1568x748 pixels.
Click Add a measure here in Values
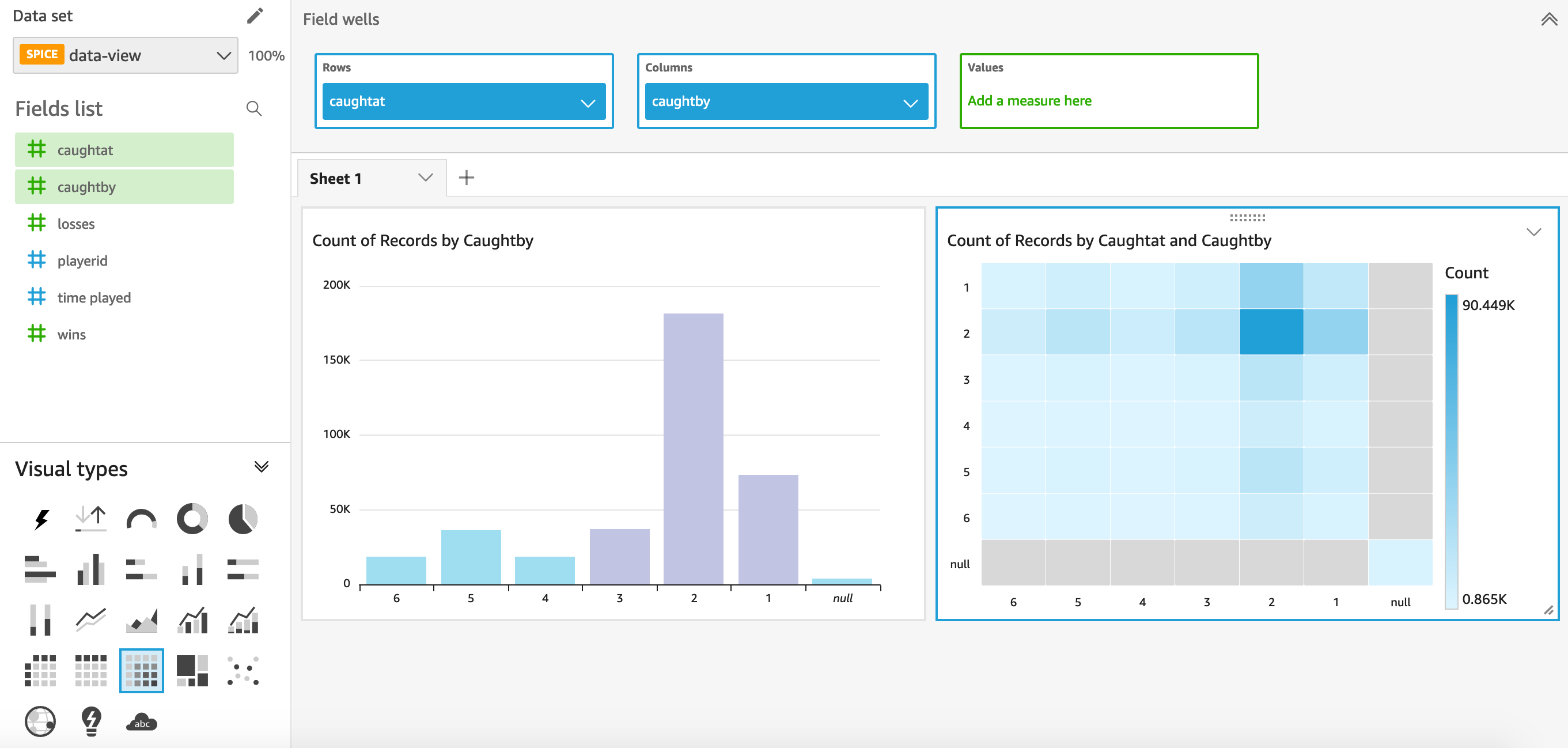tap(1029, 100)
